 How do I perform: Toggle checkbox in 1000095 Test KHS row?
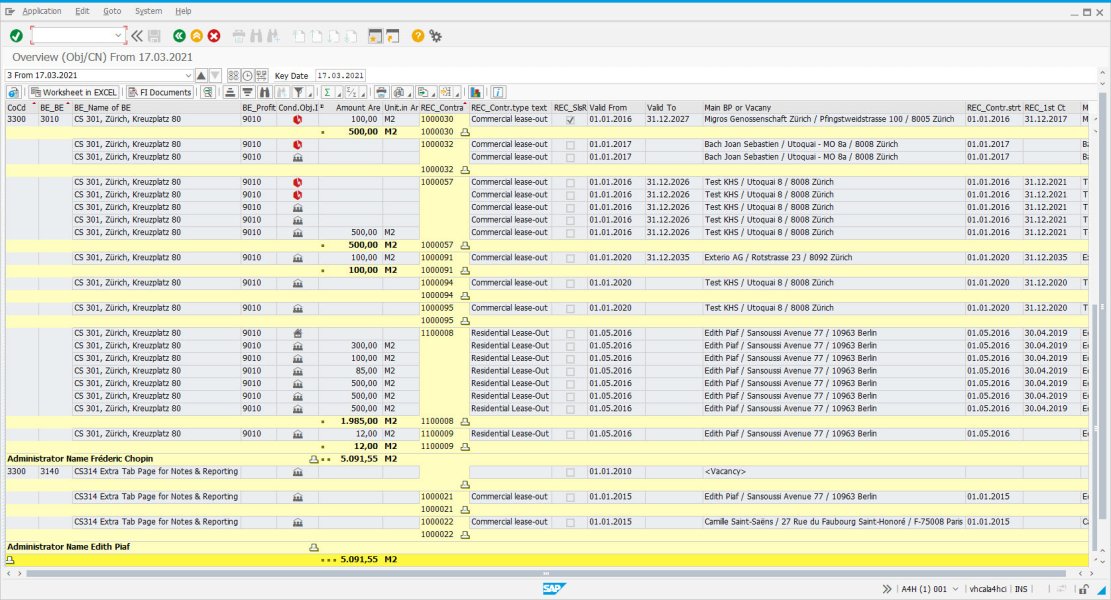coord(570,308)
